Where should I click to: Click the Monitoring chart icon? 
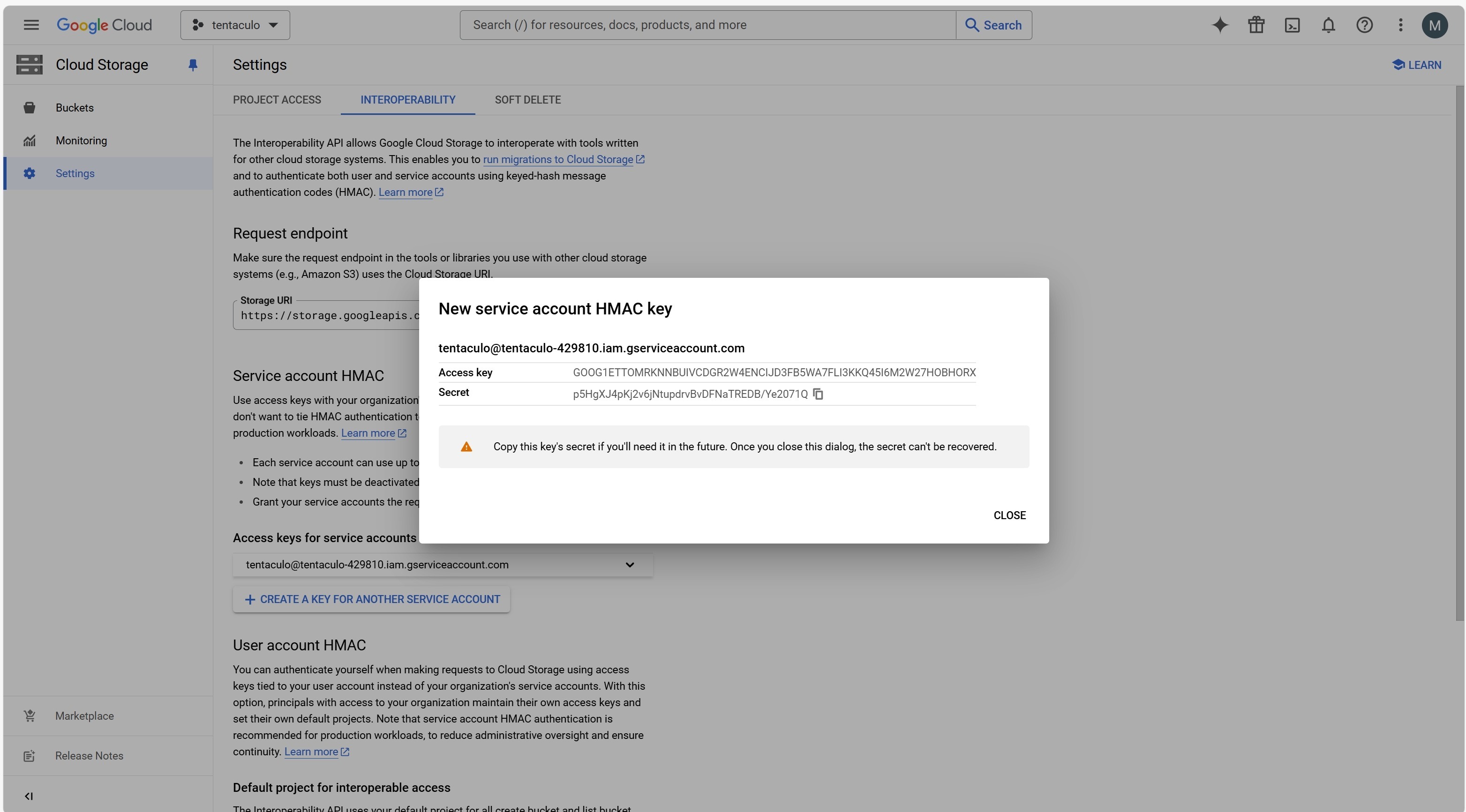click(x=30, y=141)
